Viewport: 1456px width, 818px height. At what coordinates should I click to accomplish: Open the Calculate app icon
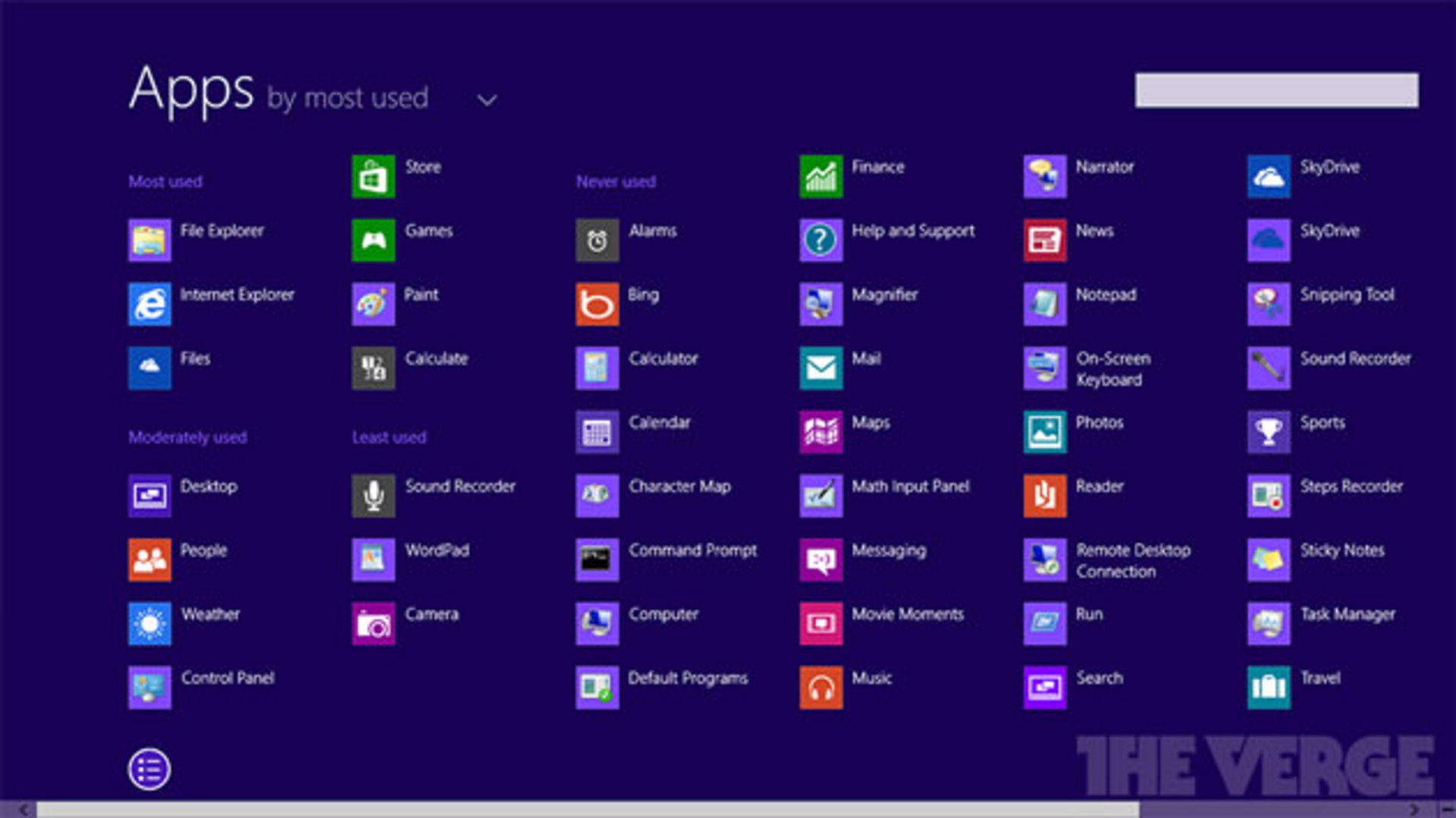[373, 368]
